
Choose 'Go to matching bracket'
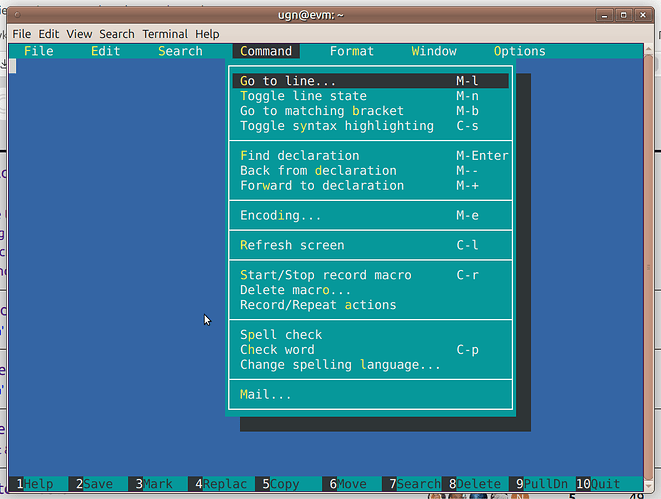[322, 111]
